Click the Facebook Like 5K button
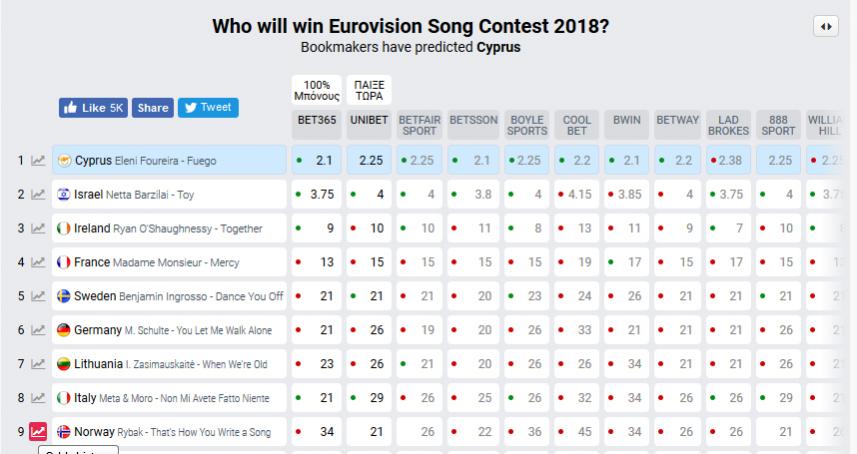The image size is (857, 454). [93, 108]
